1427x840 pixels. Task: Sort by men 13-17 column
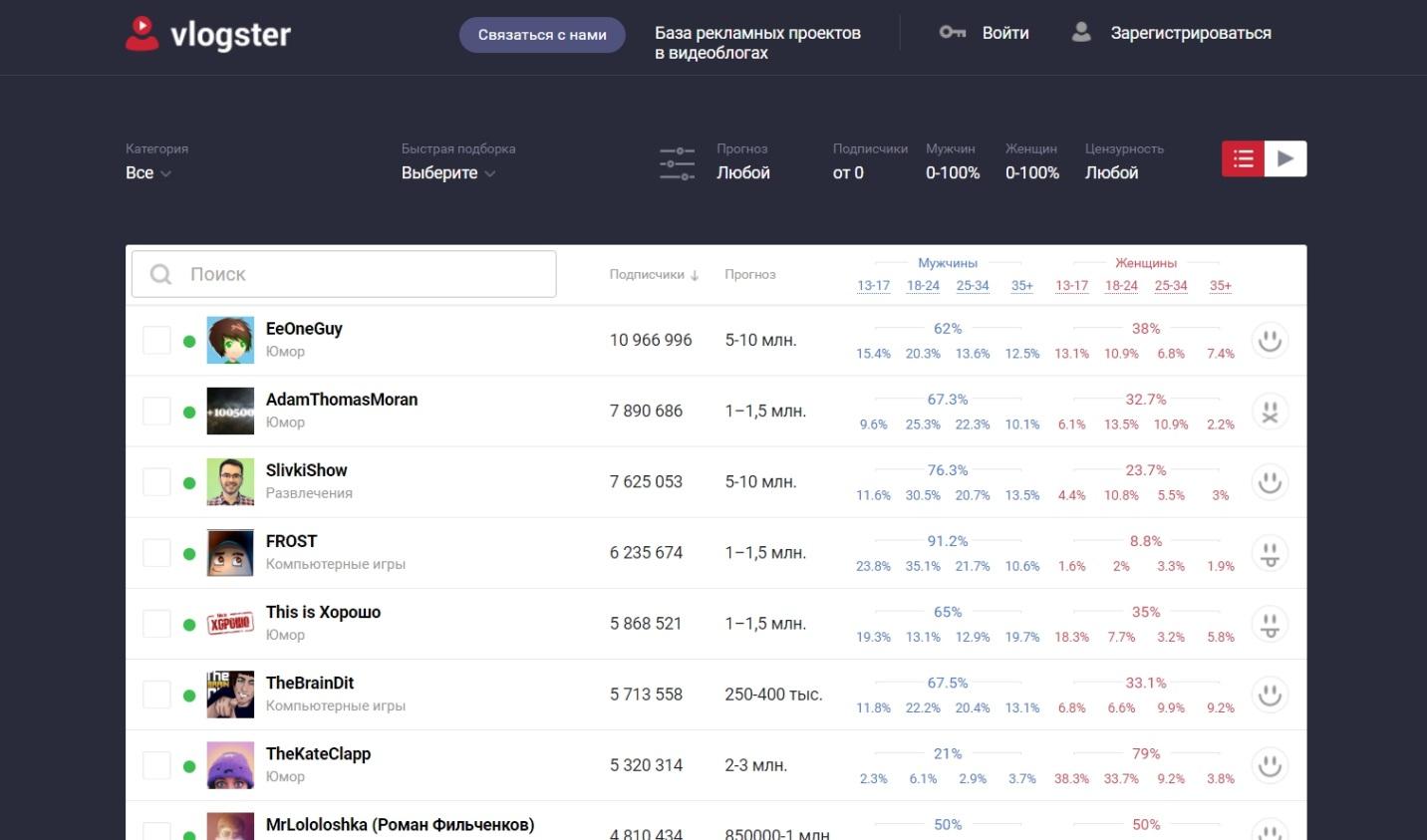coord(873,285)
